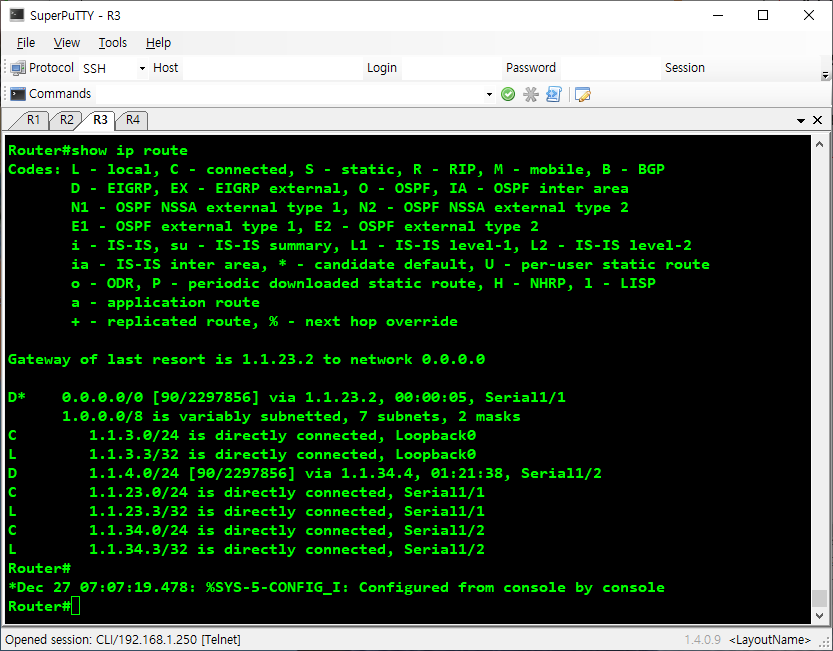The width and height of the screenshot is (833, 651).
Task: Click the 1.1.3.3/32 Loopback0 local route
Action: pos(242,454)
